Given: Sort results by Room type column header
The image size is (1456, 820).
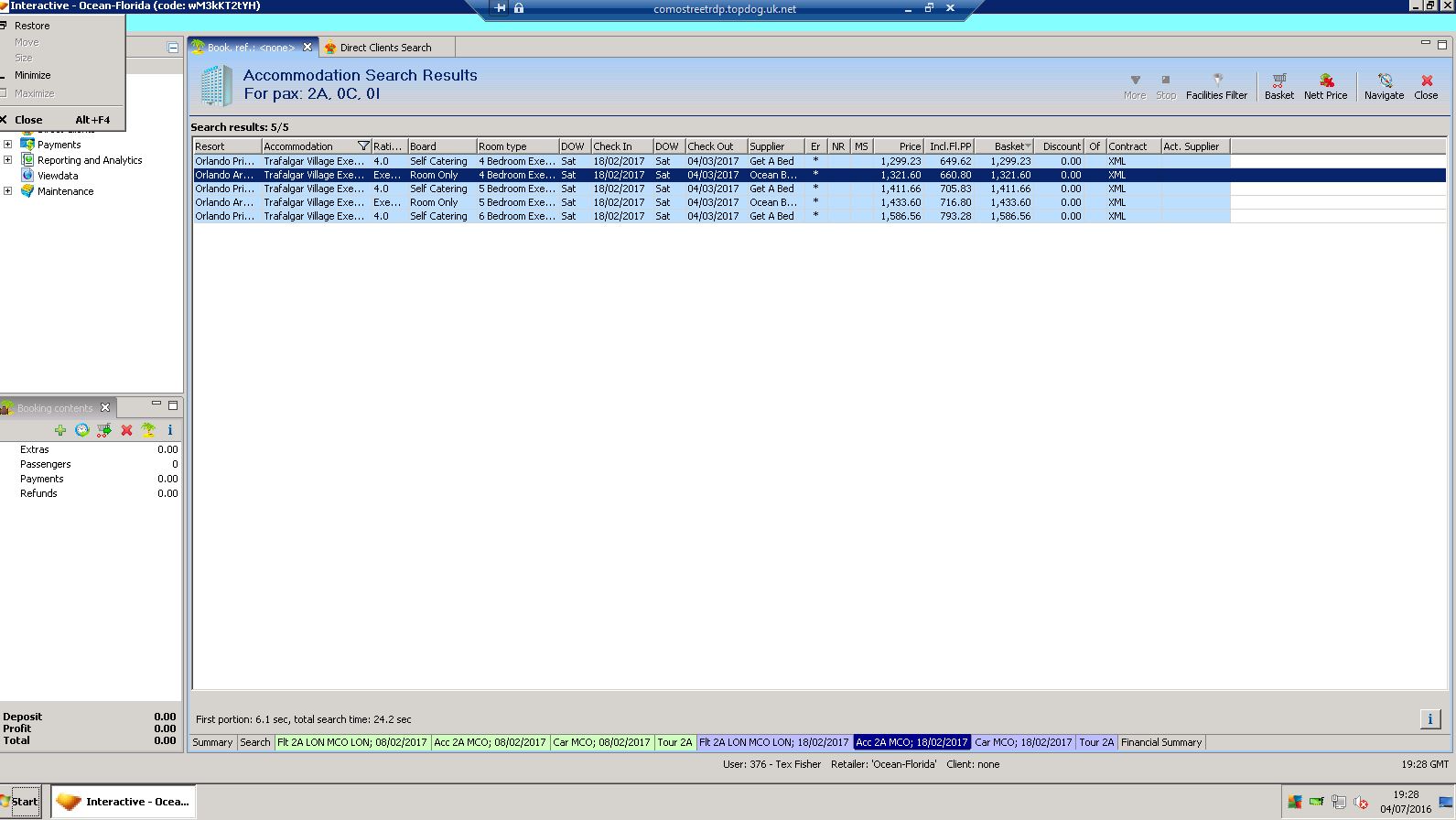Looking at the screenshot, I should click(x=517, y=146).
